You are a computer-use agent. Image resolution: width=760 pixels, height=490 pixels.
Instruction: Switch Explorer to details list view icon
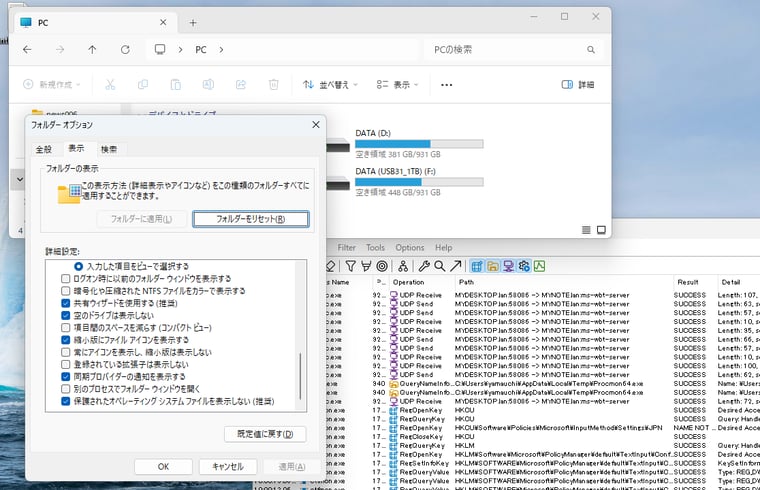(x=586, y=230)
